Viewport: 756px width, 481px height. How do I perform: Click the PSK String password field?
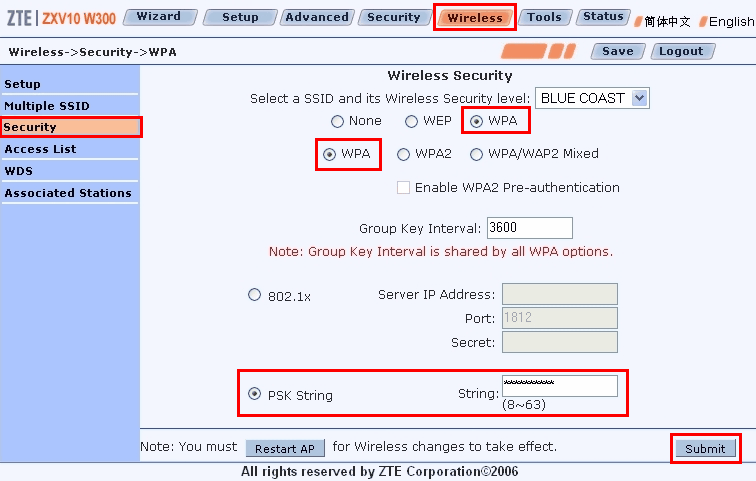[560, 386]
